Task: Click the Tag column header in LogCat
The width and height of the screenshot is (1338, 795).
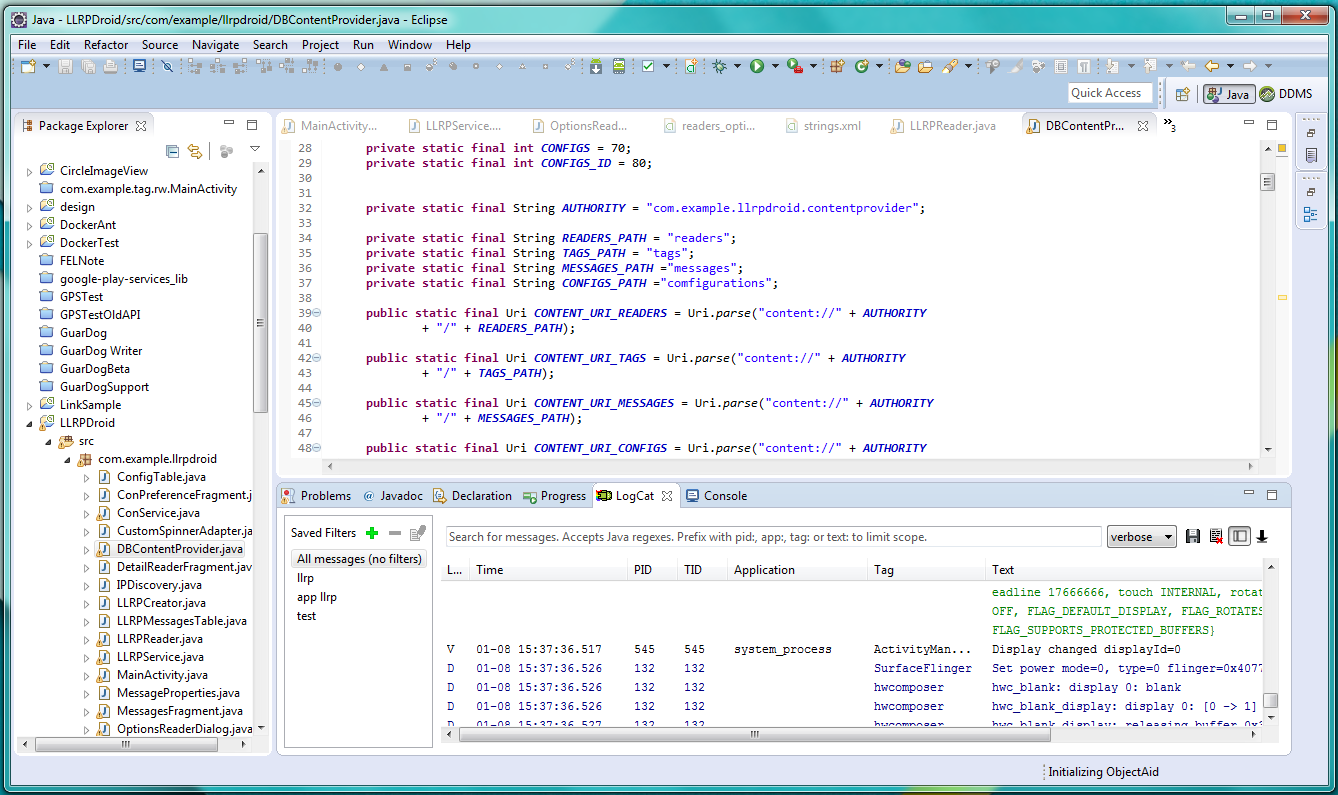Action: click(x=926, y=570)
